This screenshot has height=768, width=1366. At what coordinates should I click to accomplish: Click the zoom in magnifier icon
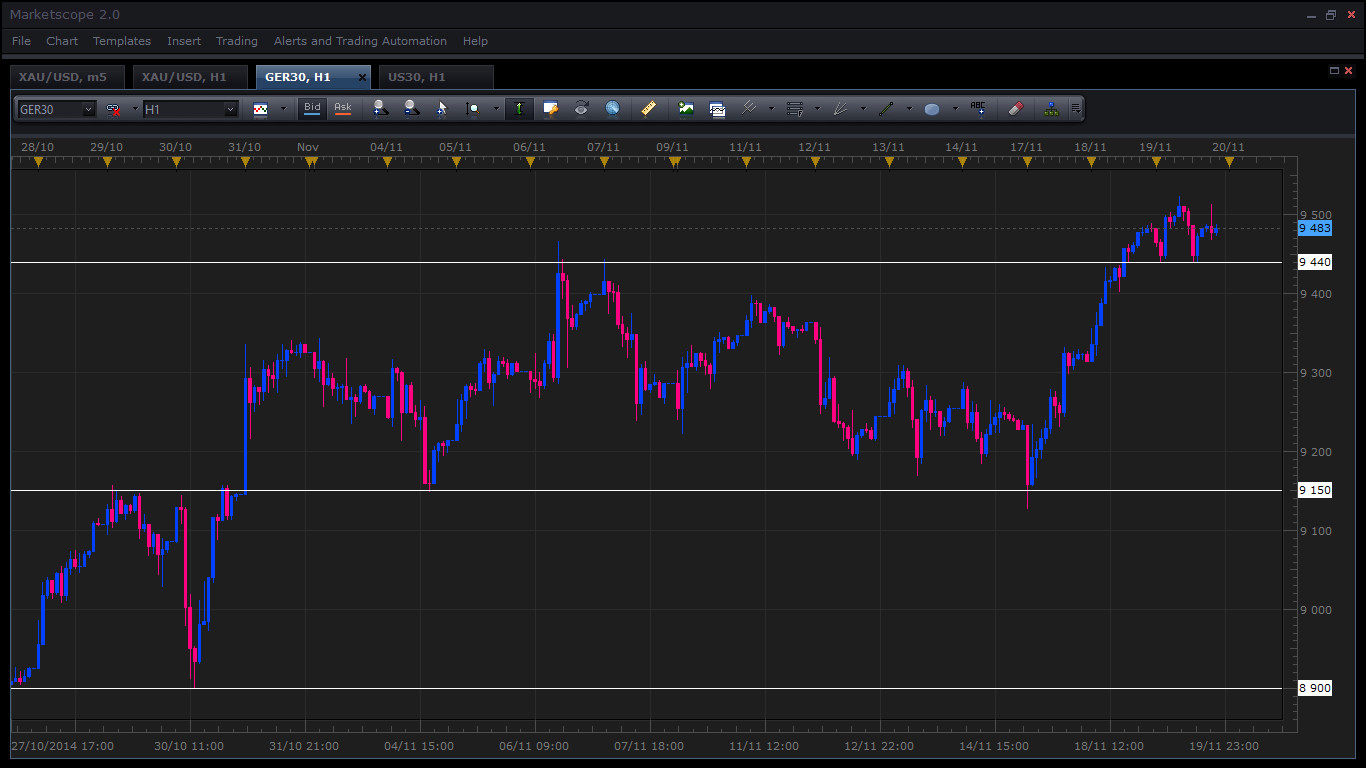coord(380,108)
